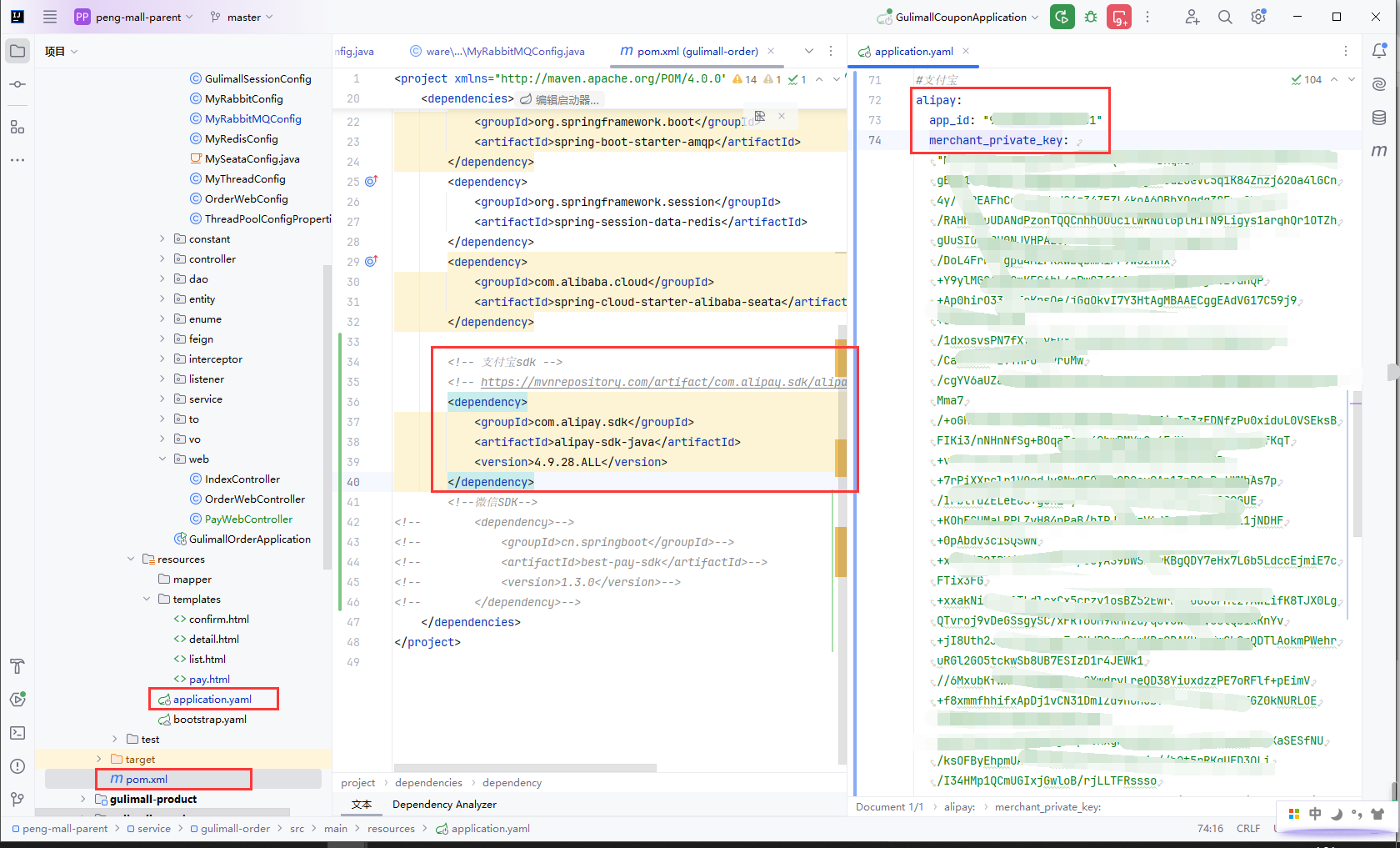Viewport: 1400px width, 848px height.
Task: Open the mvnrepository alipay link
Action: (x=663, y=382)
